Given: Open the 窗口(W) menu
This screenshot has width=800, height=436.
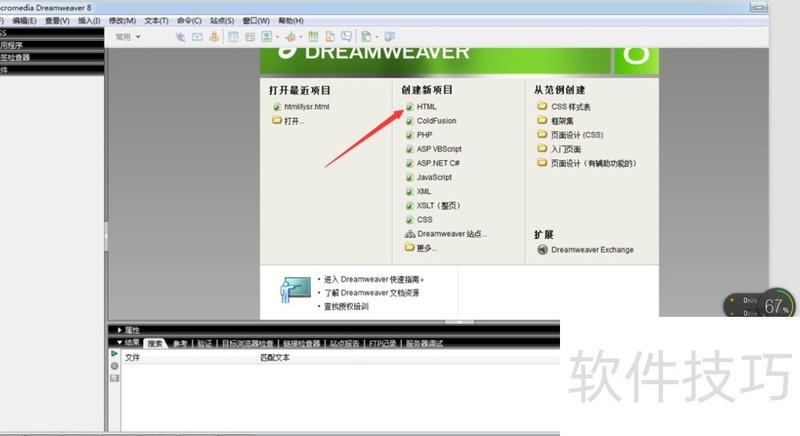Looking at the screenshot, I should 256,20.
